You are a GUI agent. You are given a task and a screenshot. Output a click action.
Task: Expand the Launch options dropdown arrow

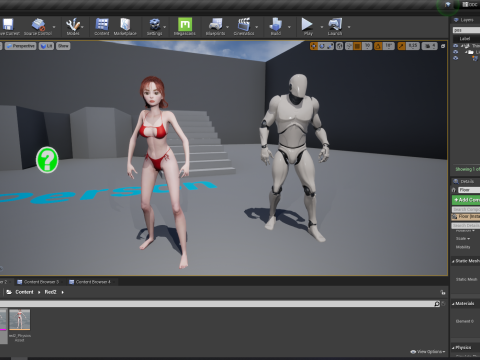point(349,27)
